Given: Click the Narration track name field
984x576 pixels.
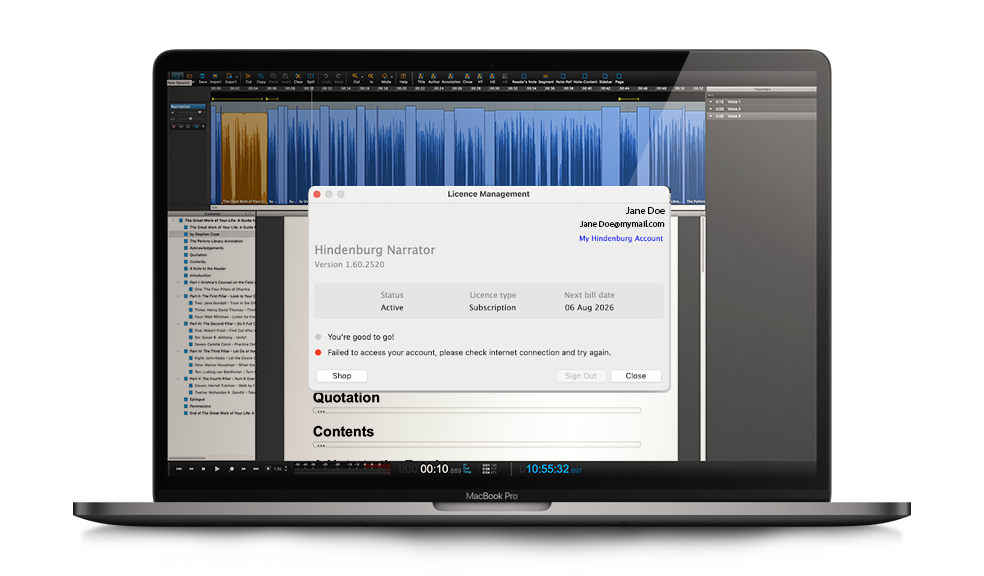Looking at the screenshot, I should point(188,106).
